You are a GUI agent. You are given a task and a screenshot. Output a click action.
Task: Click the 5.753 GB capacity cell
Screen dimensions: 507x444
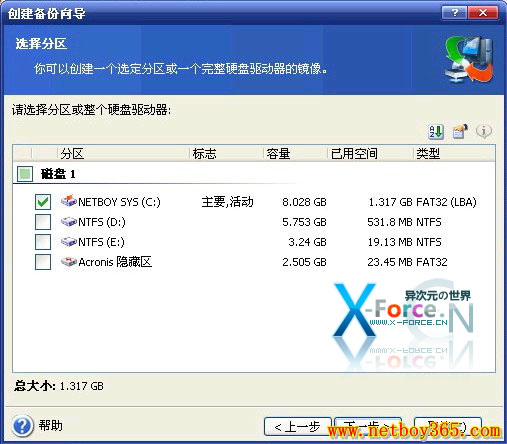point(304,222)
